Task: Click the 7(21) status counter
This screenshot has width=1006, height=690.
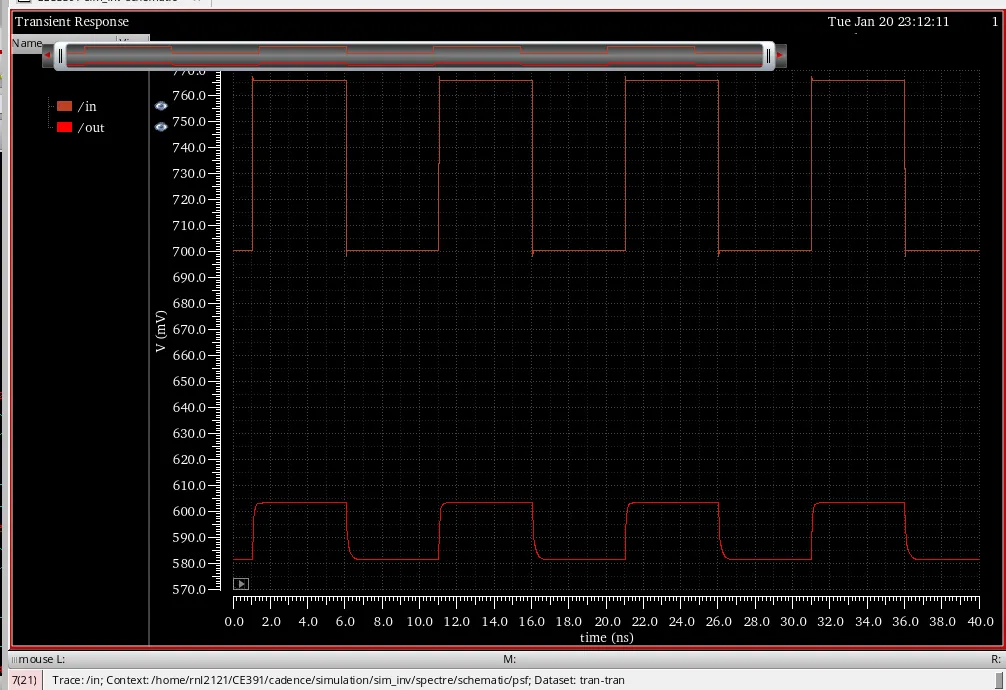Action: 24,680
